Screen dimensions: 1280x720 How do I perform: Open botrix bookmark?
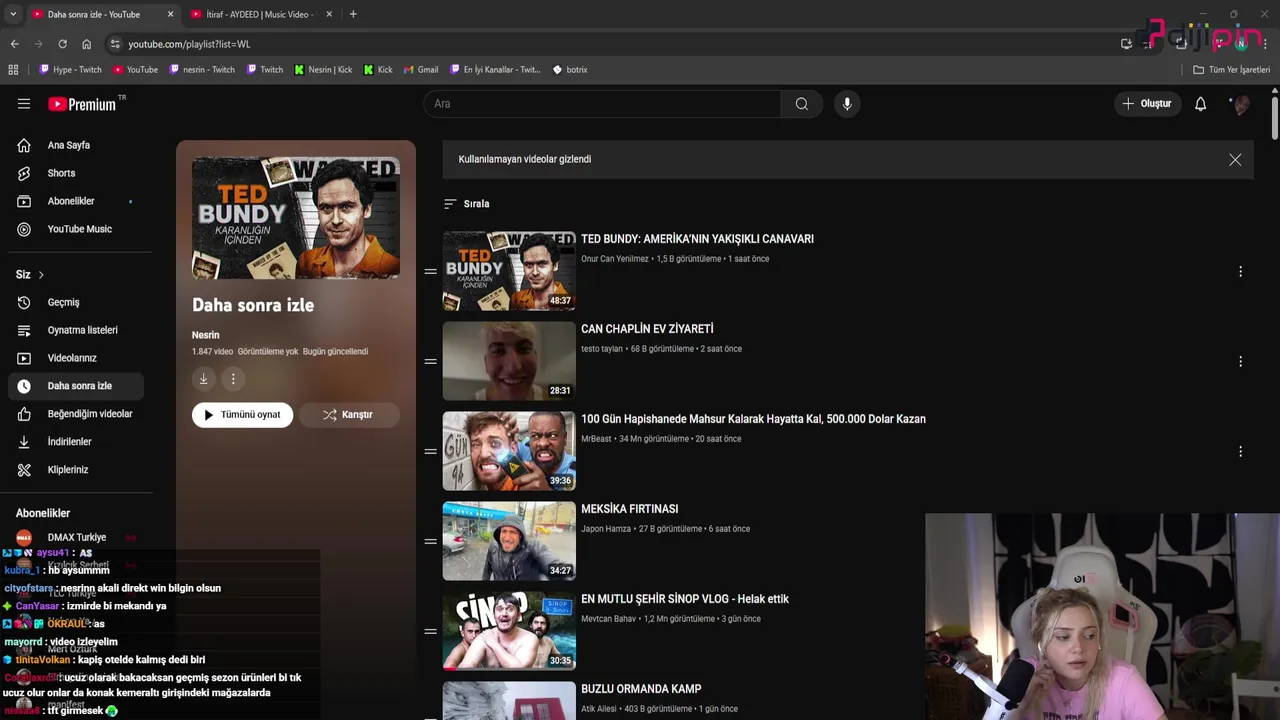pos(570,70)
